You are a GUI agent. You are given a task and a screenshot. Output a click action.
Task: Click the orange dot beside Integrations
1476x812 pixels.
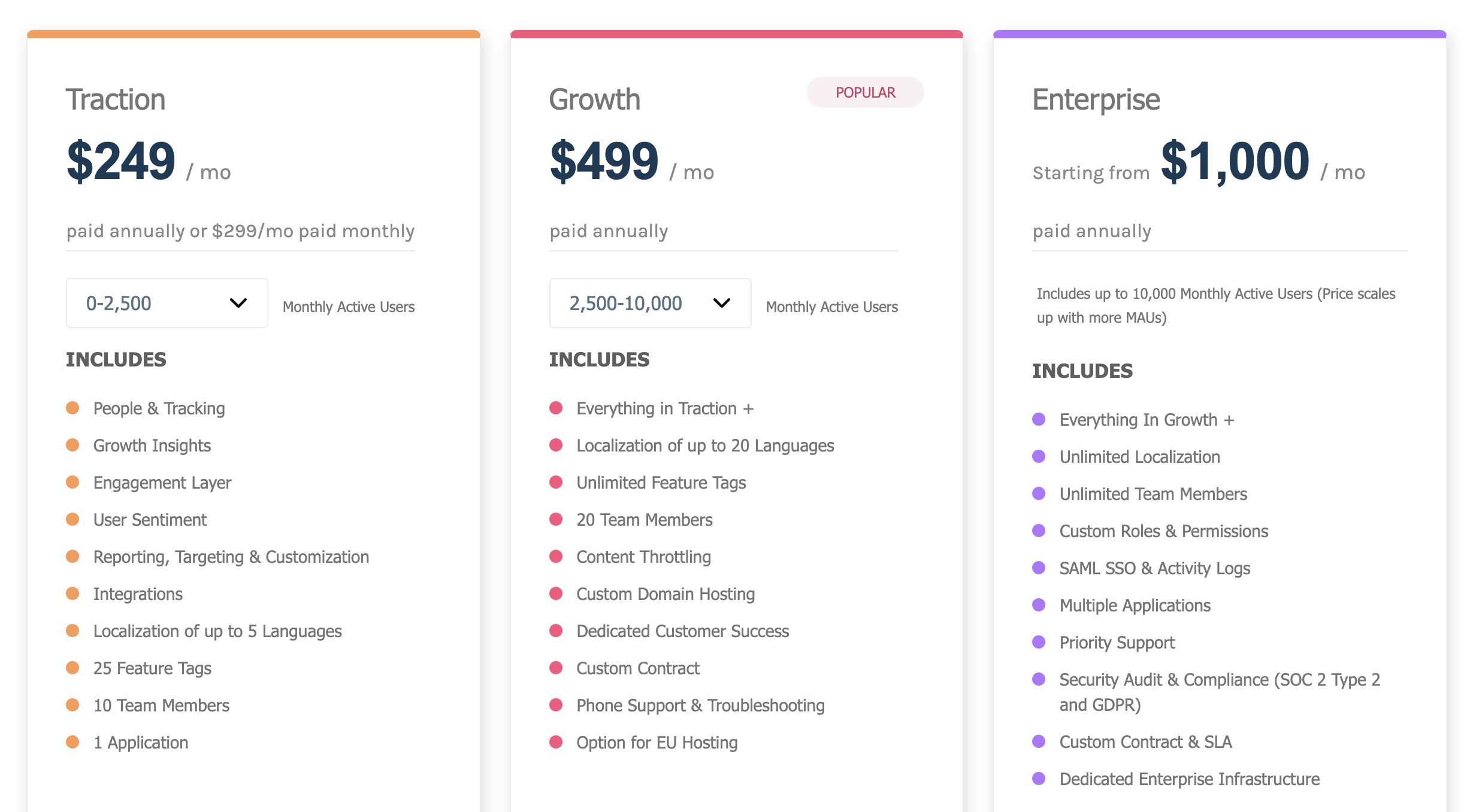73,593
